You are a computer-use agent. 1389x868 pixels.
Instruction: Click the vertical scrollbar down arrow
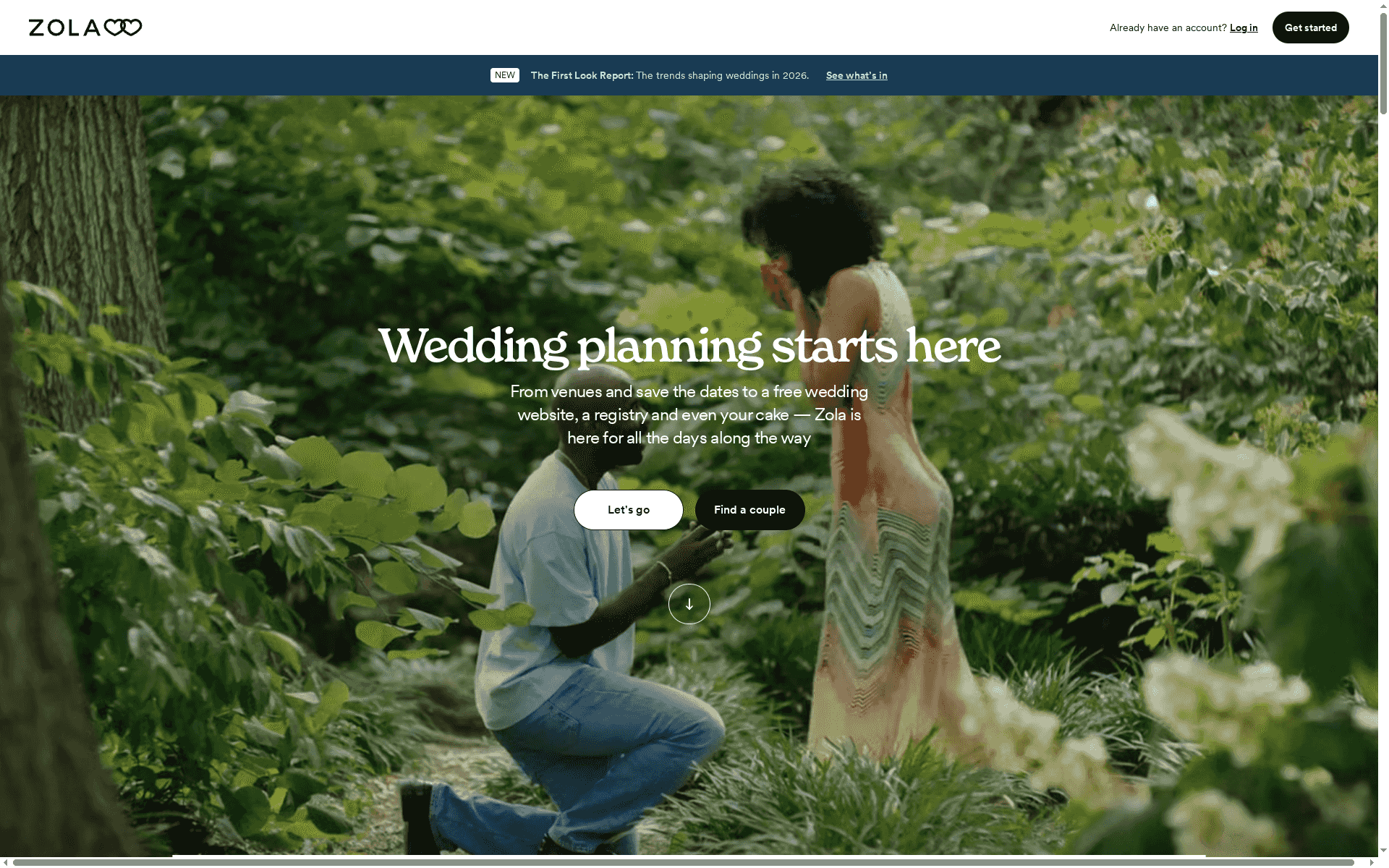click(1383, 851)
